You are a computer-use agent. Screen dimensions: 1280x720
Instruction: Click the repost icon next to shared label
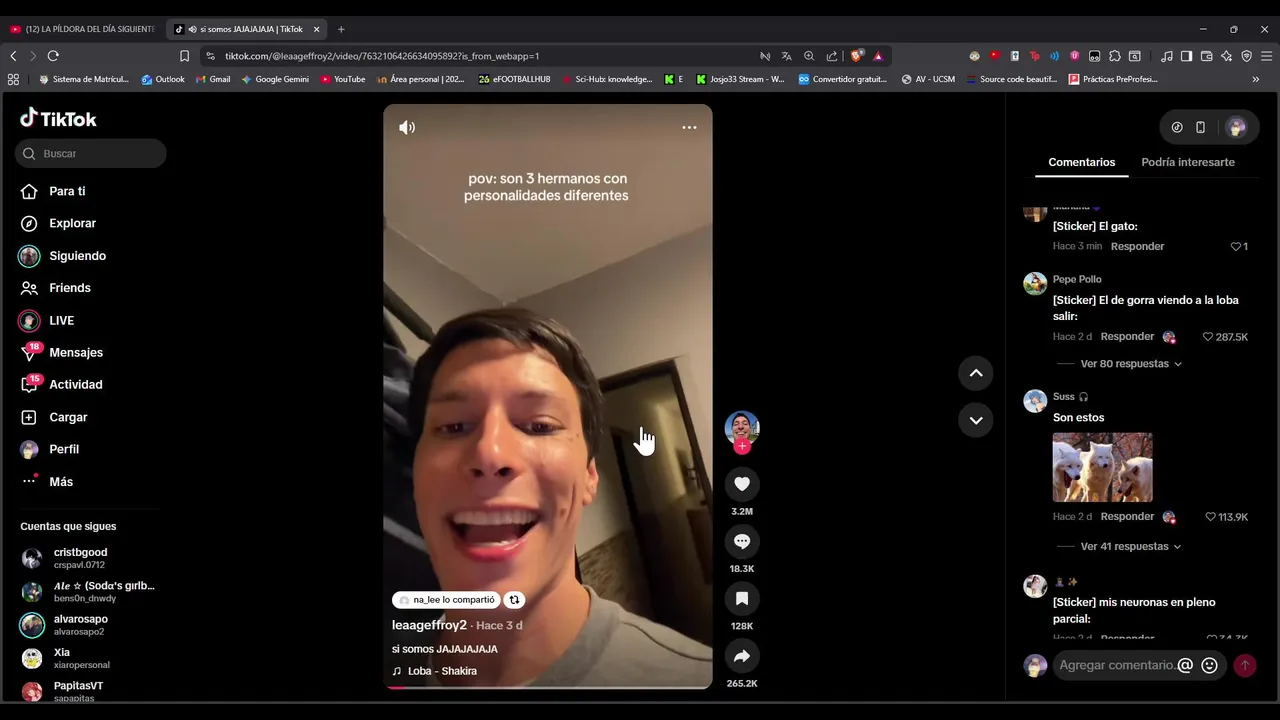point(514,600)
